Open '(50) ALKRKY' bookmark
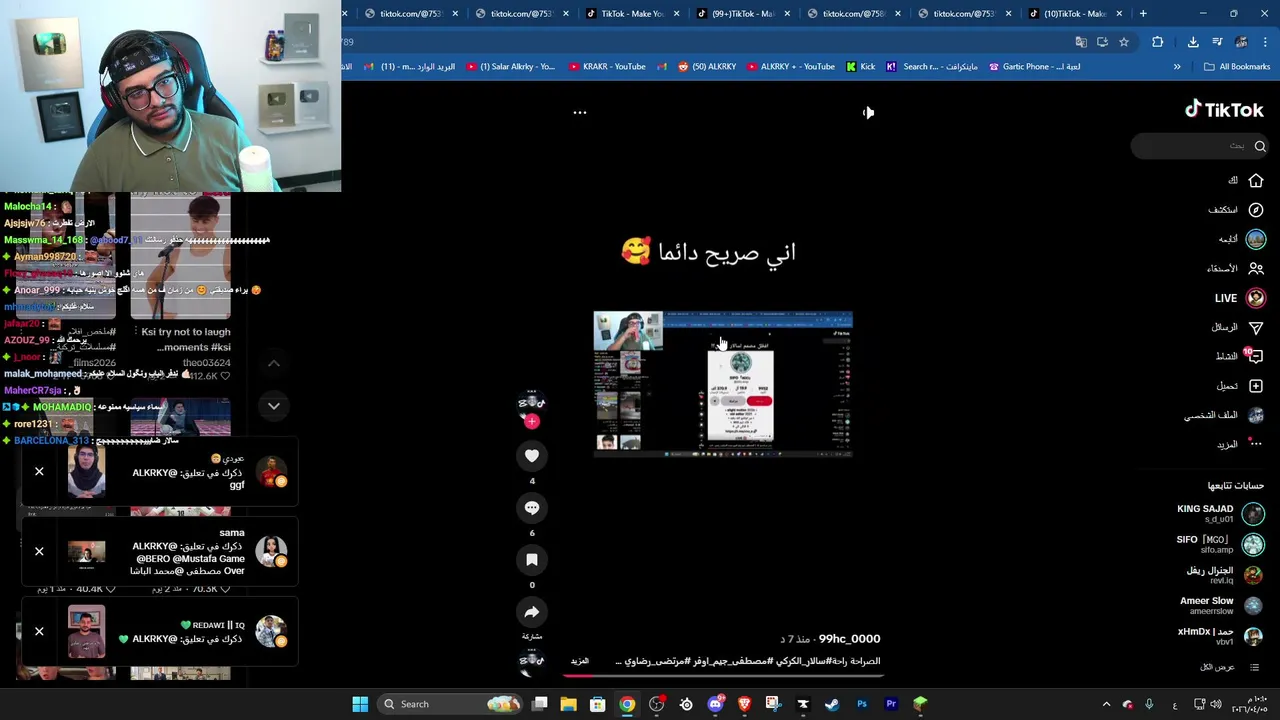Image resolution: width=1280 pixels, height=720 pixels. pyautogui.click(x=707, y=67)
